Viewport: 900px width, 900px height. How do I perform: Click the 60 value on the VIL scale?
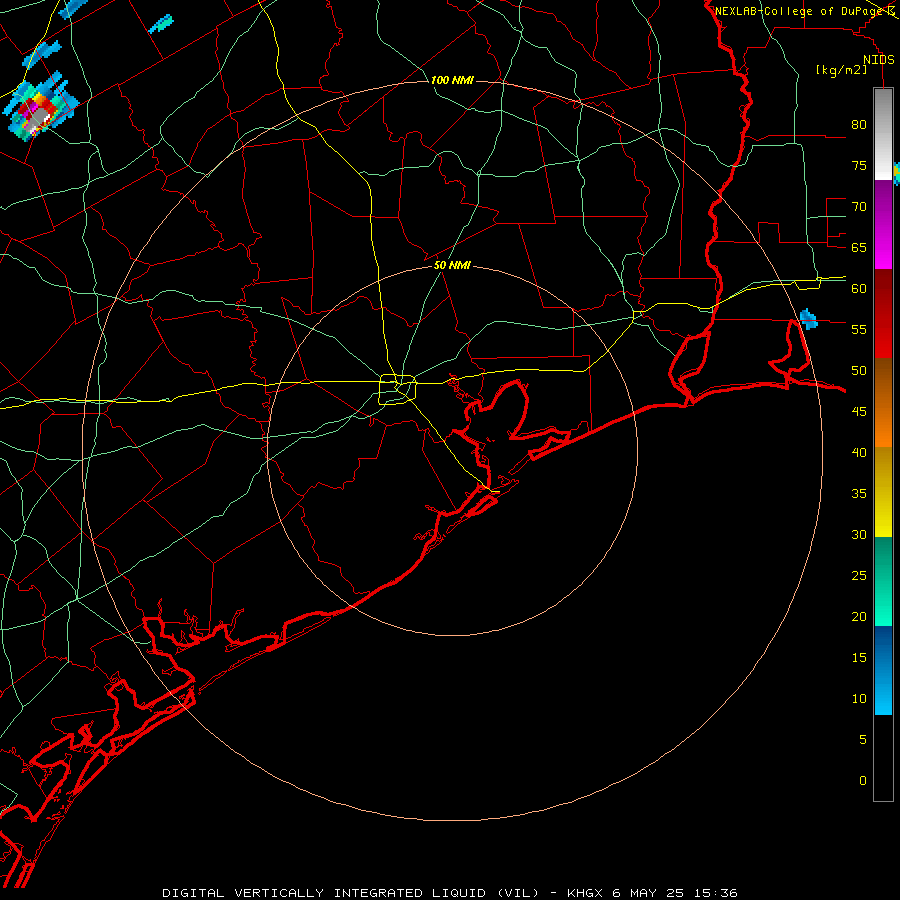click(859, 289)
